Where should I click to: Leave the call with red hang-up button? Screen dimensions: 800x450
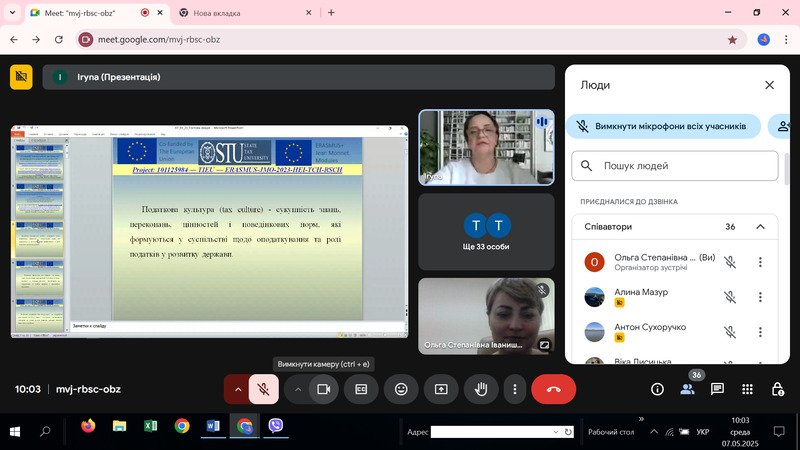(x=554, y=389)
